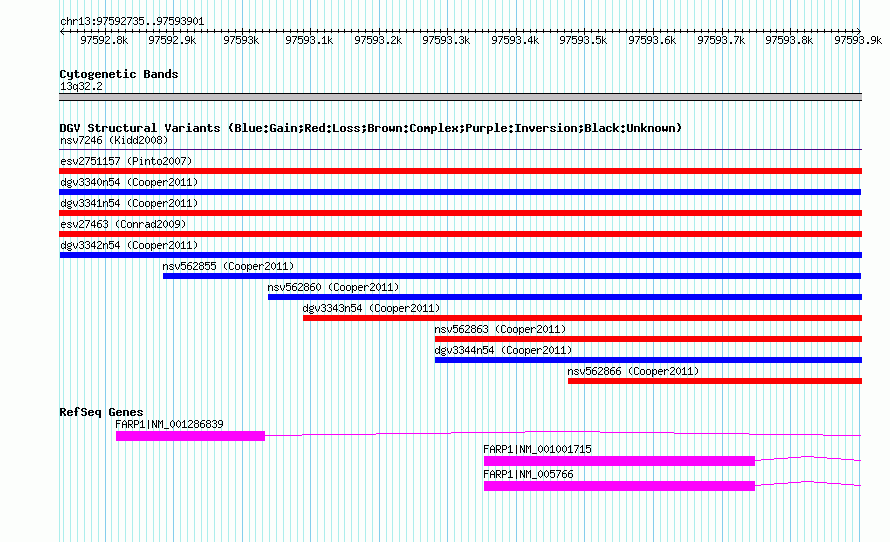
Task: Select the FARP1|NM_001001715 magenta exon block
Action: click(x=619, y=461)
